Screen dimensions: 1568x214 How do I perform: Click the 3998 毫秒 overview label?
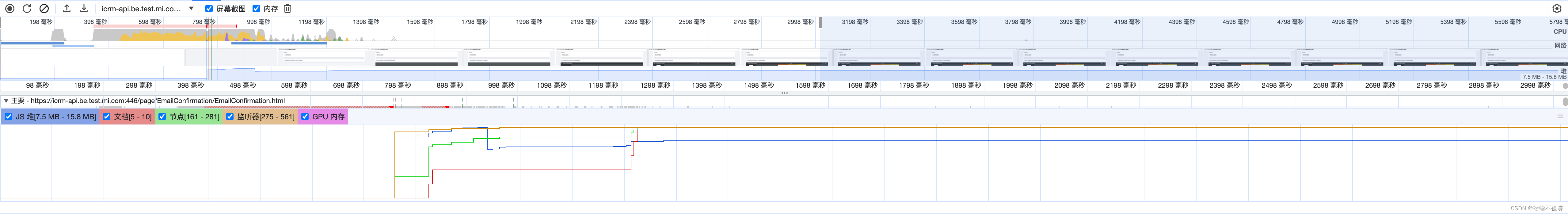[x=1072, y=22]
